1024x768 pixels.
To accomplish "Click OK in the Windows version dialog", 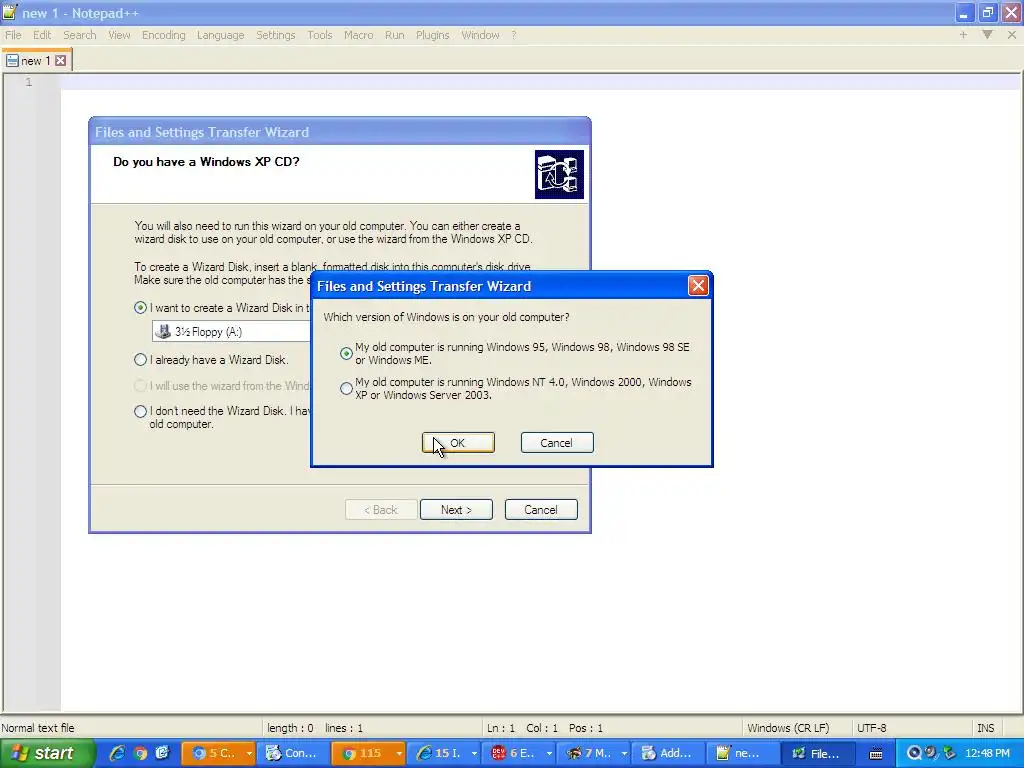I will 458,443.
